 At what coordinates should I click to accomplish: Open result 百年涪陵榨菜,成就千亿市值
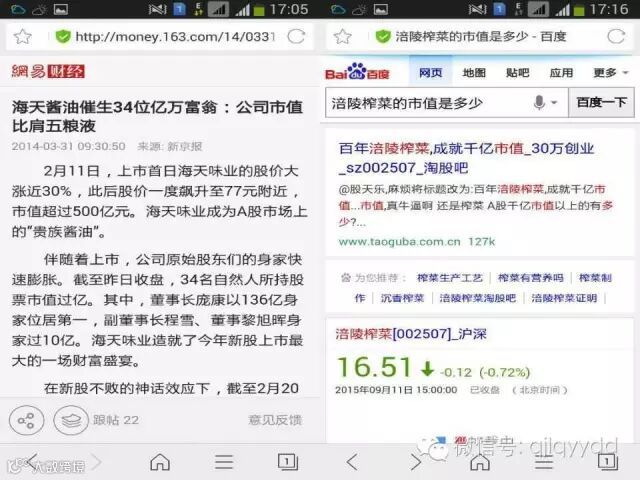coord(466,158)
